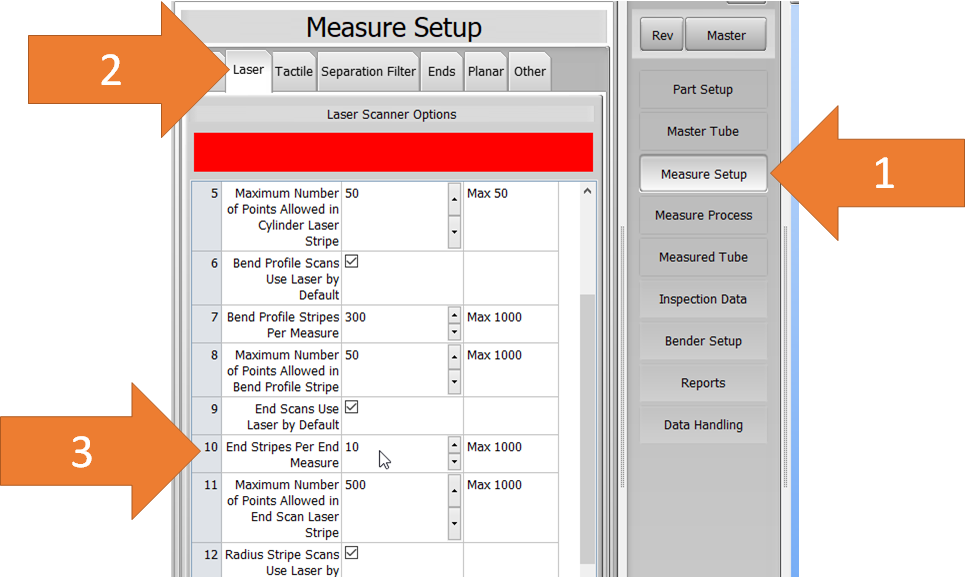Increase End Stripes Per End Measure value
The width and height of the screenshot is (965, 577).
454,445
